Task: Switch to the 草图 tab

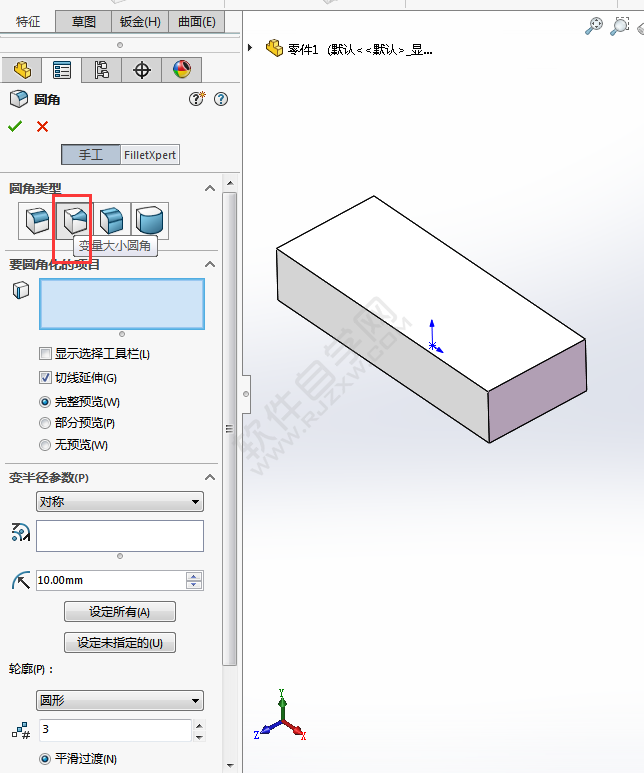Action: [x=83, y=22]
